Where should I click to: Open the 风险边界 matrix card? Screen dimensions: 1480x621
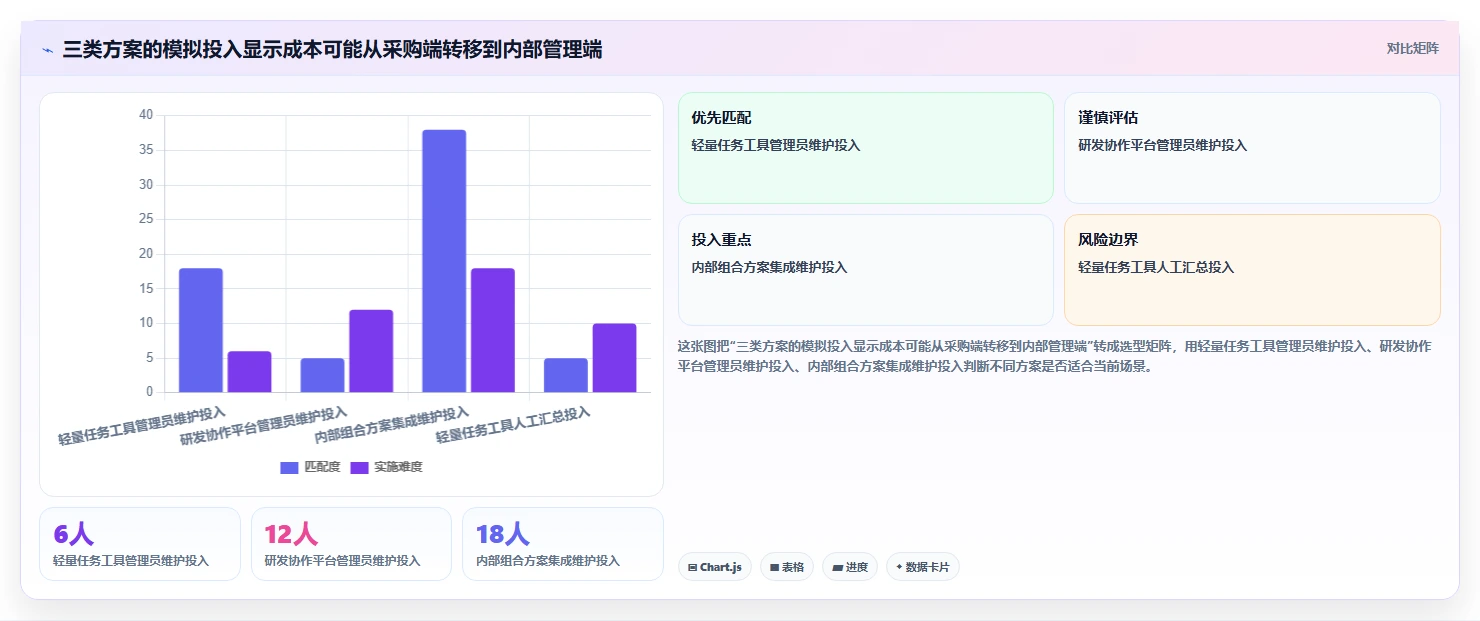coord(1252,270)
